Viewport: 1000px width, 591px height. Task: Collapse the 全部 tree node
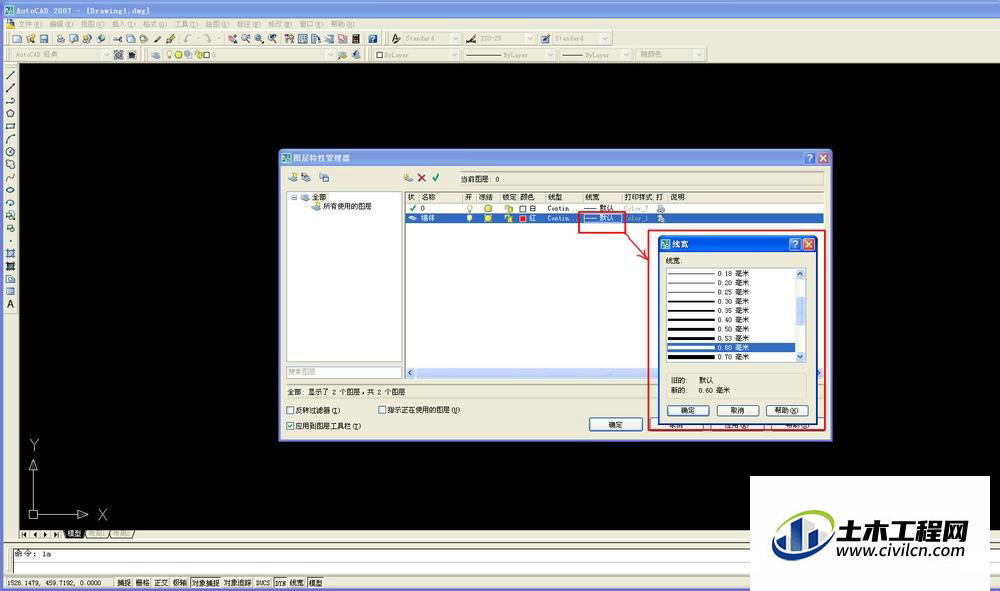[294, 198]
